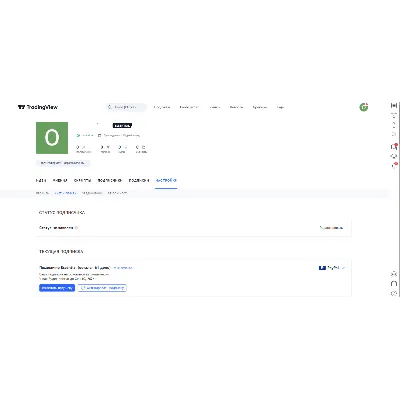Open the first header navigation menu item
The image size is (400, 400).
(x=162, y=107)
